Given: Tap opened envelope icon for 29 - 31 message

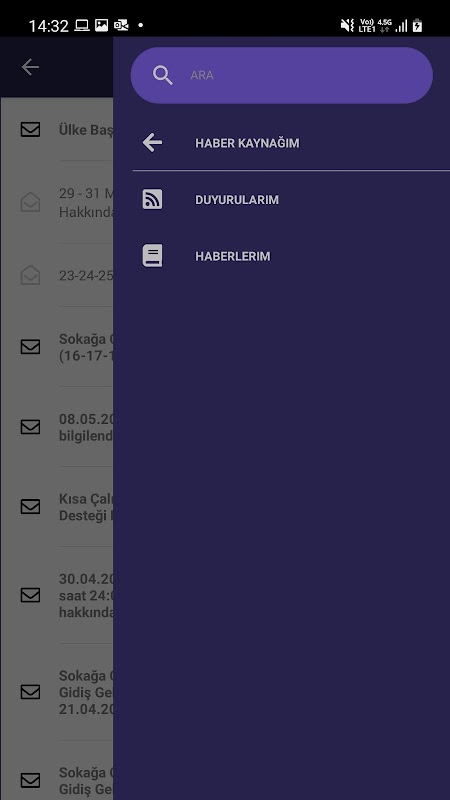Looking at the screenshot, I should (x=30, y=202).
